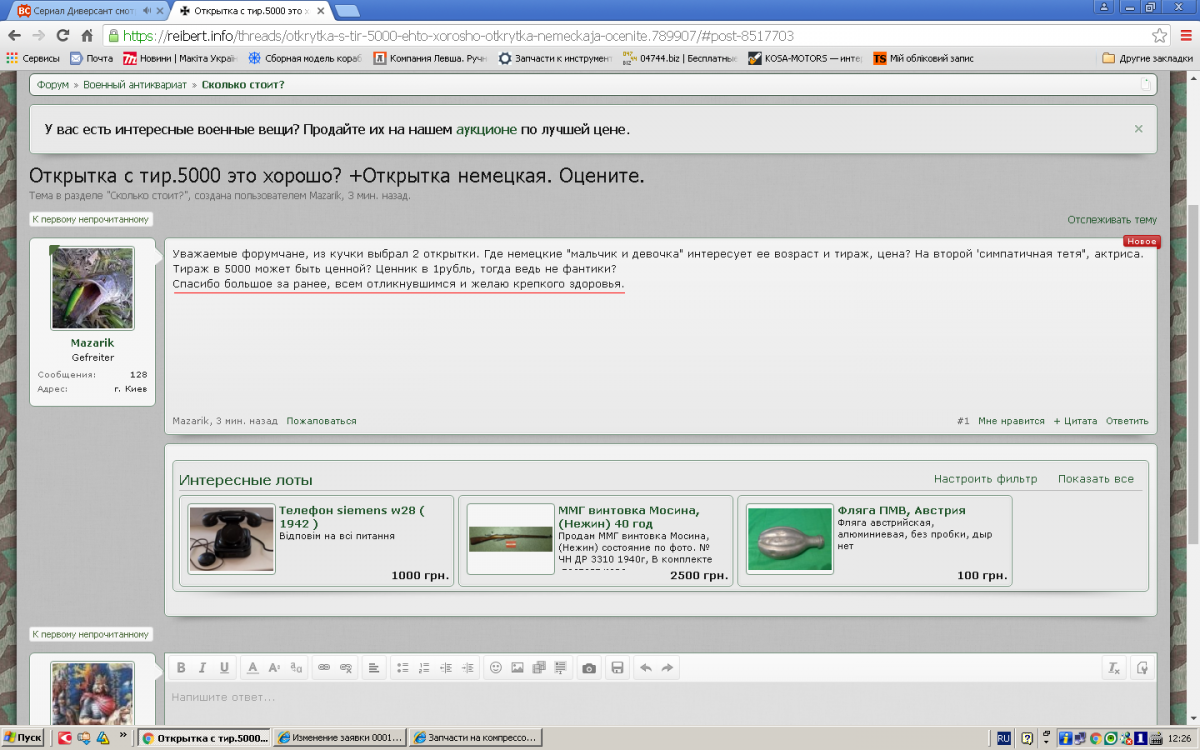Click the smiley emoticon icon in editor

[495, 668]
